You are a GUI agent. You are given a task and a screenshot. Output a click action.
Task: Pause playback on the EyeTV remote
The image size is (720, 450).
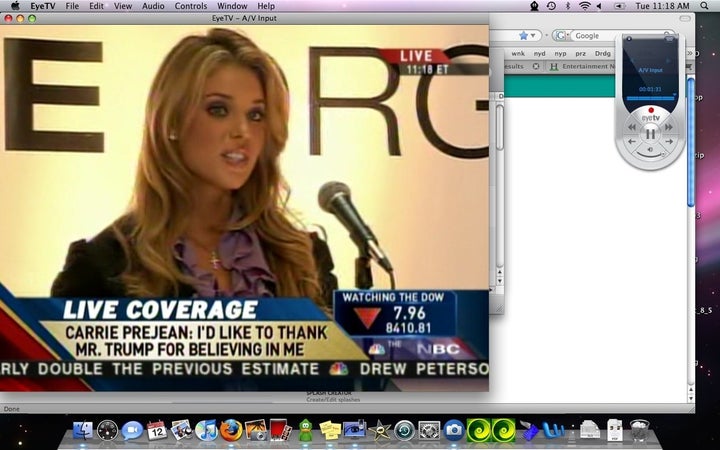[650, 134]
